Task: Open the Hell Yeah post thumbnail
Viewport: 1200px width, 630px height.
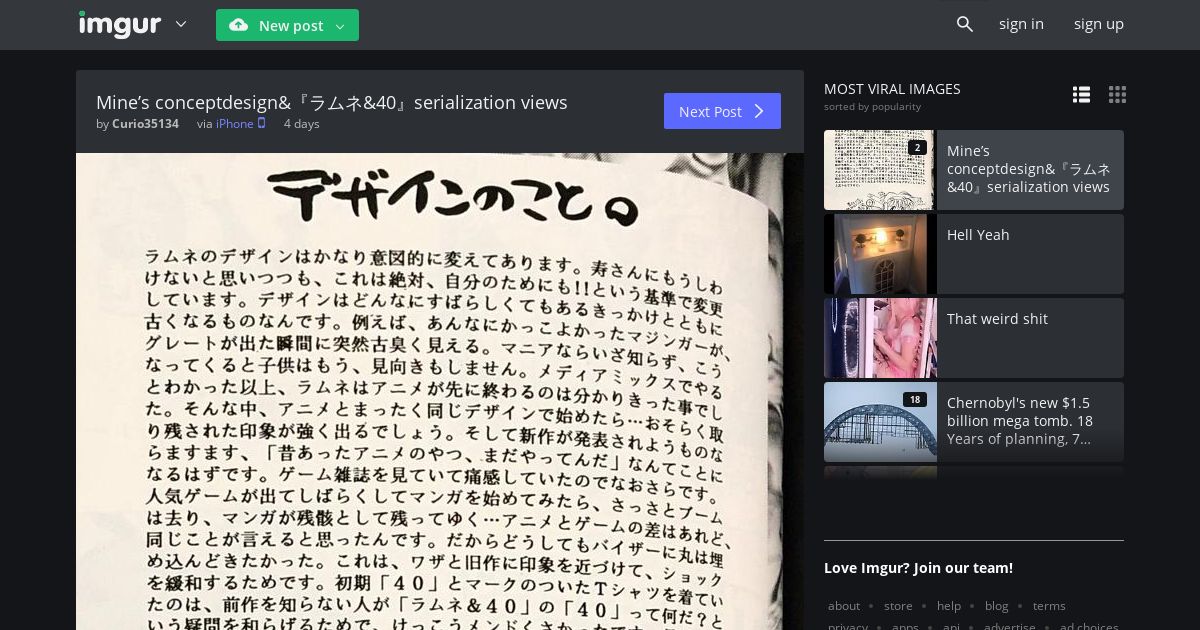Action: (880, 254)
